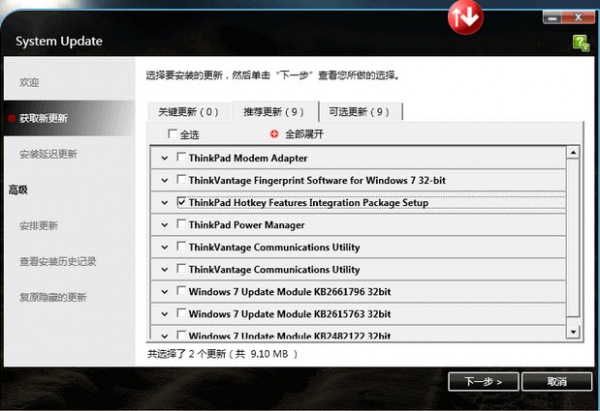Check ThinkVantage Fingerprint Software checkbox
Image resolution: width=600 pixels, height=411 pixels.
tap(181, 179)
